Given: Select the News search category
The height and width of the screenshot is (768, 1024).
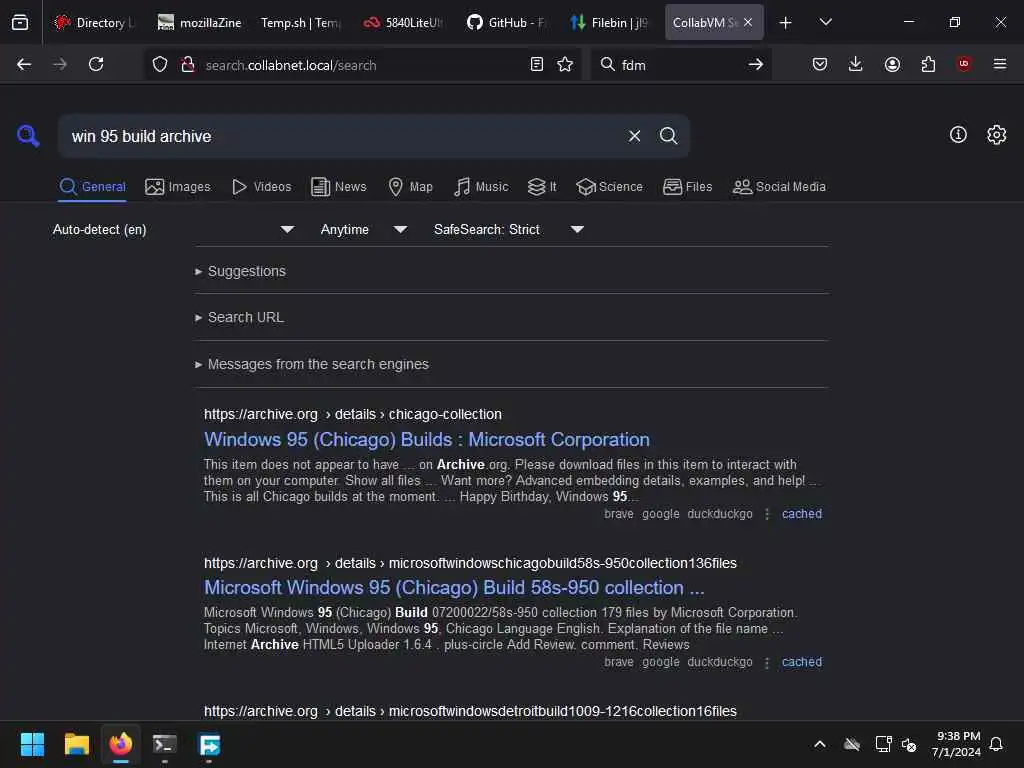Looking at the screenshot, I should pyautogui.click(x=339, y=187).
